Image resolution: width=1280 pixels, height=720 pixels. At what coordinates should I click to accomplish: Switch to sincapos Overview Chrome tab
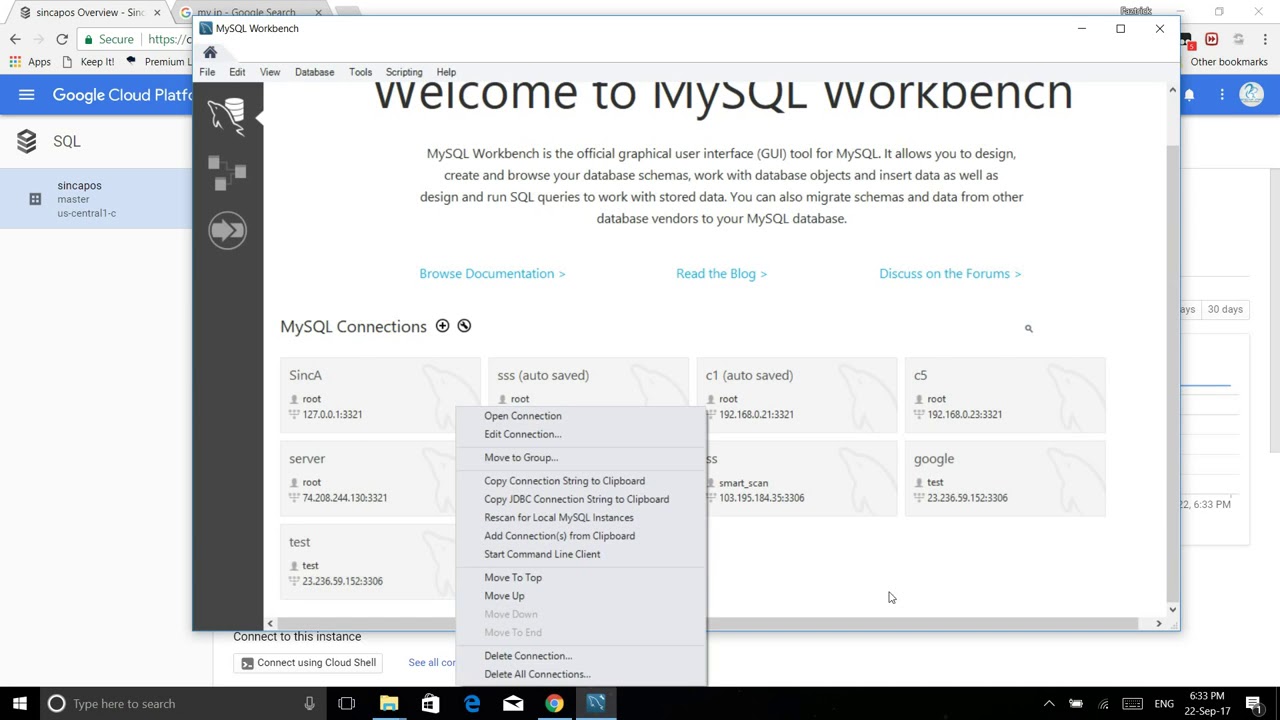pyautogui.click(x=90, y=12)
